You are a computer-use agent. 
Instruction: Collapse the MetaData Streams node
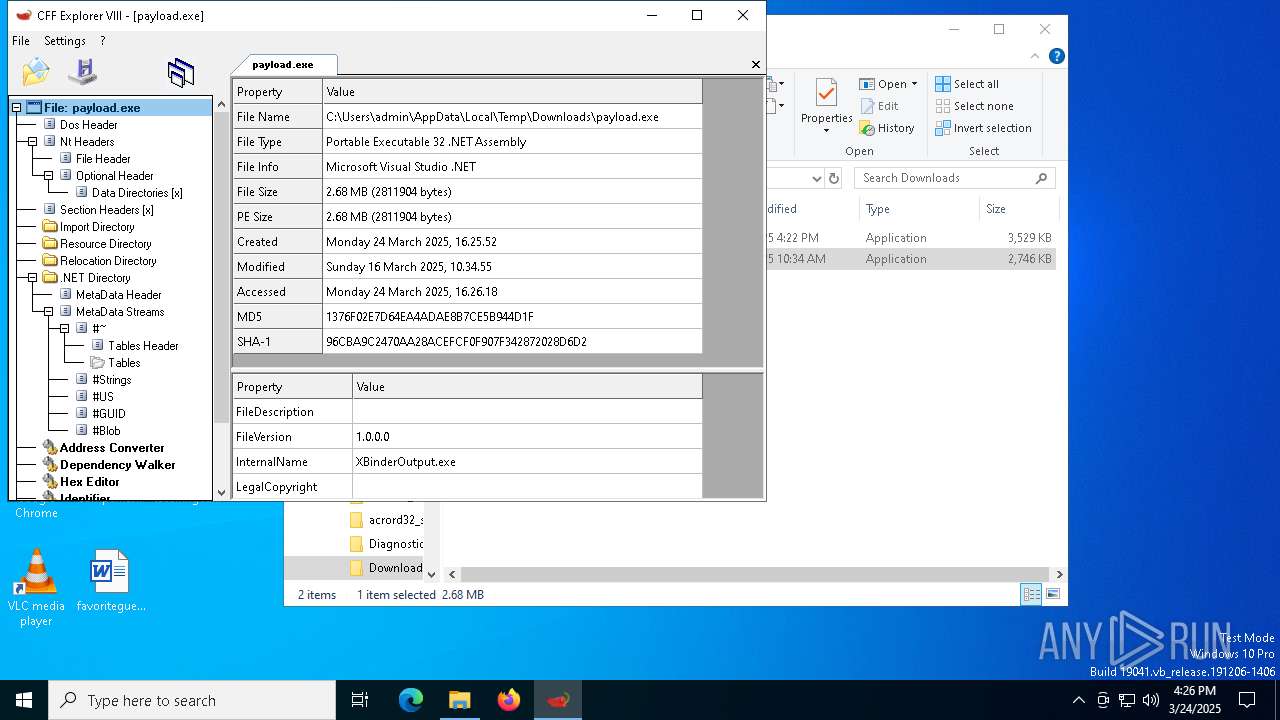point(48,312)
